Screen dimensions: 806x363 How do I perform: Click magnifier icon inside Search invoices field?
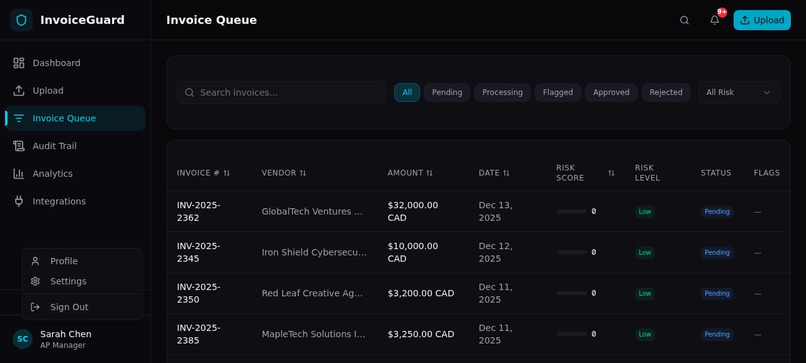point(190,93)
